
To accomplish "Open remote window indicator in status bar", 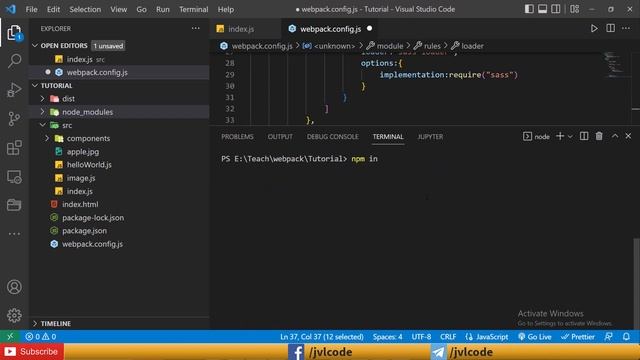I will coord(10,336).
